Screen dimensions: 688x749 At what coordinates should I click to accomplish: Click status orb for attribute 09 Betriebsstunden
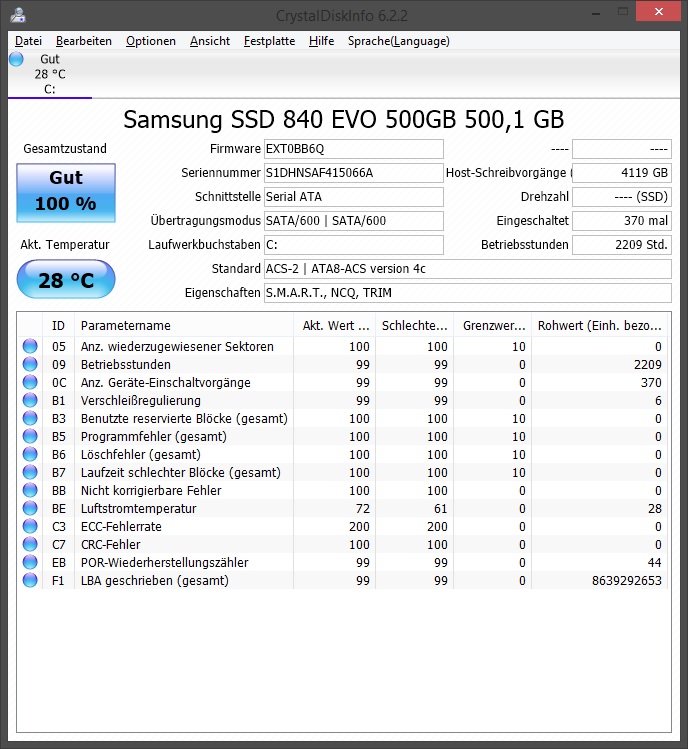point(30,364)
